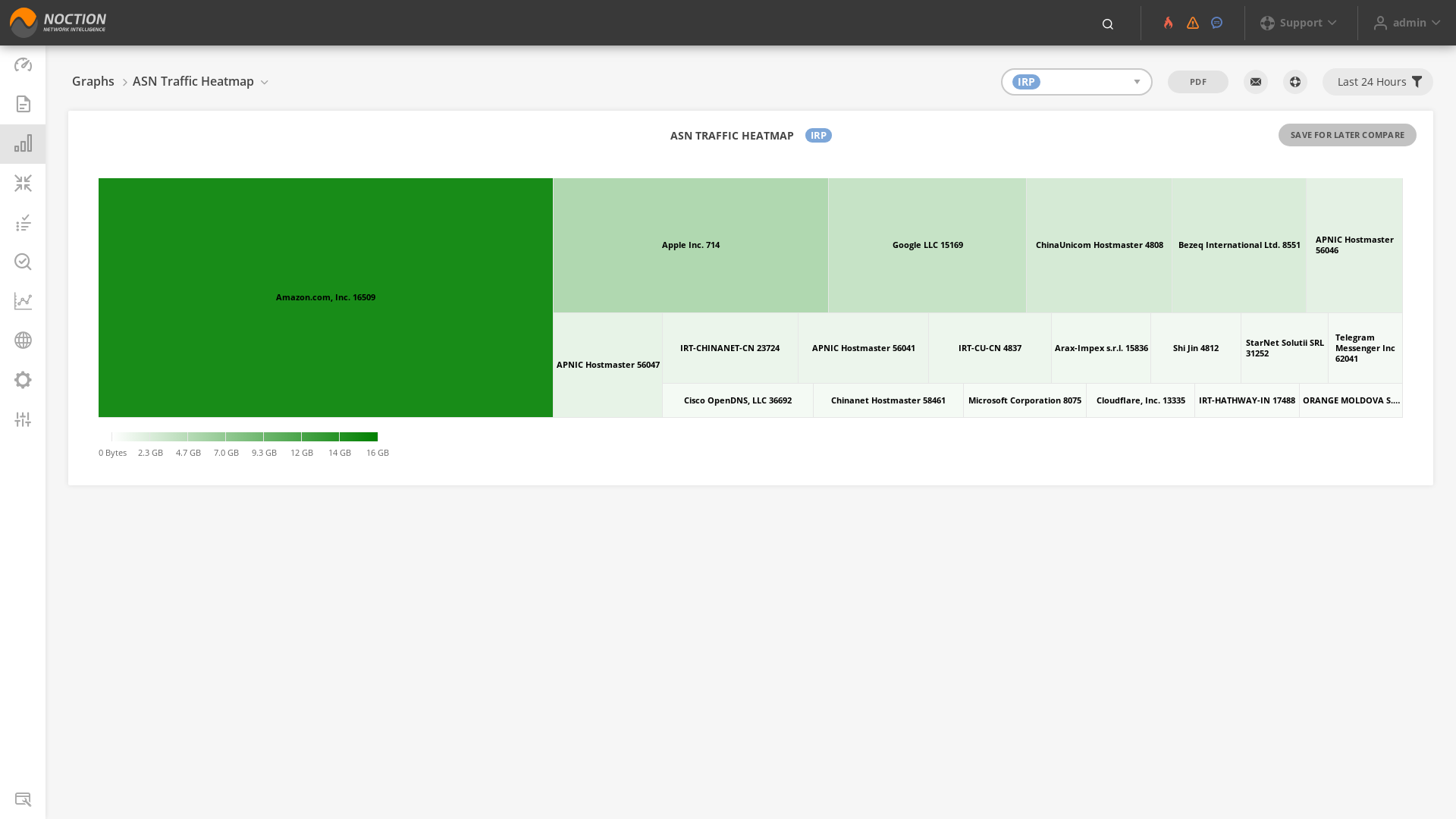Click the search magnifier in top bar
Viewport: 1456px width, 819px height.
click(1108, 24)
